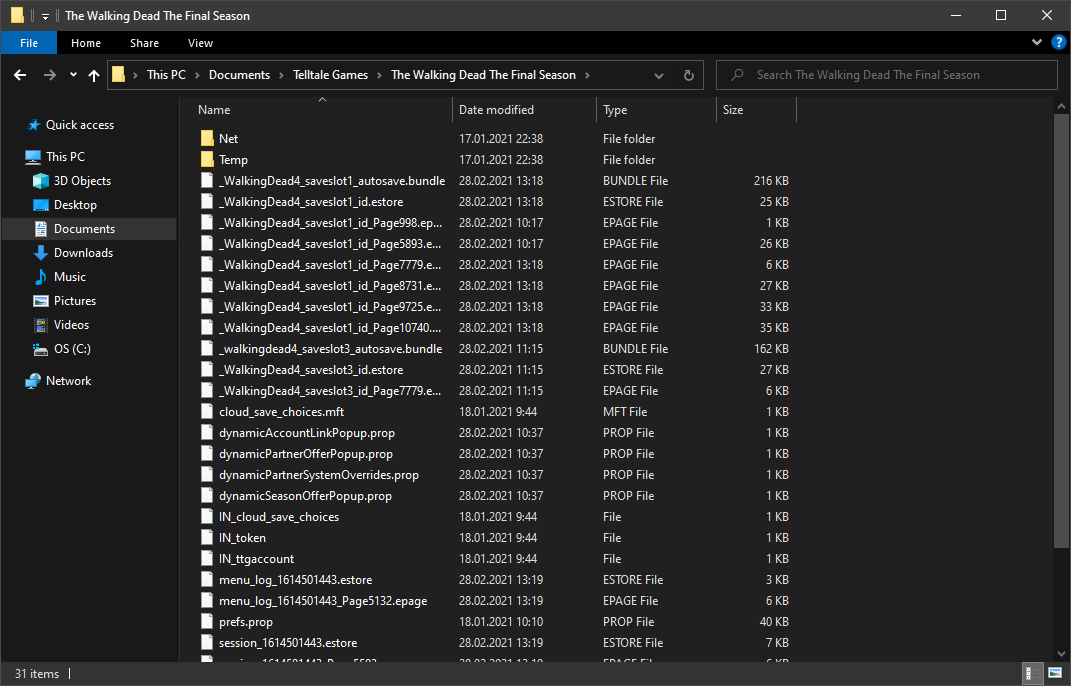This screenshot has width=1071, height=686.
Task: Switch to large icons view
Action: click(1055, 673)
